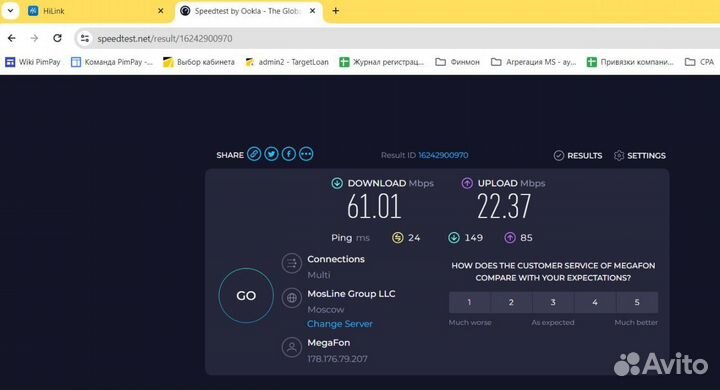Open a new browser tab
The height and width of the screenshot is (390, 720).
(336, 11)
